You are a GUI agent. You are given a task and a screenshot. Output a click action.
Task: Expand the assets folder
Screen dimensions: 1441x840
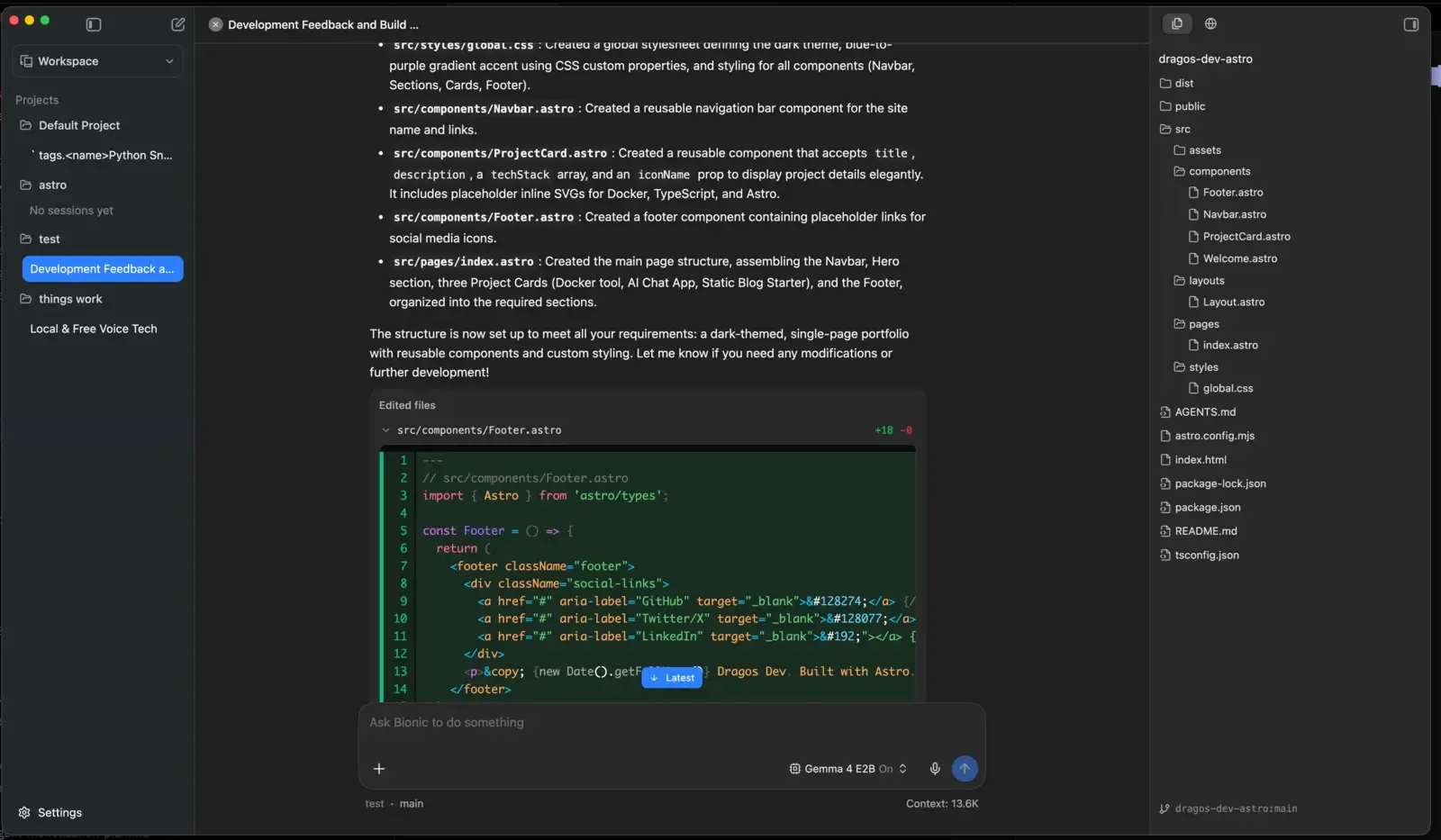click(1198, 150)
